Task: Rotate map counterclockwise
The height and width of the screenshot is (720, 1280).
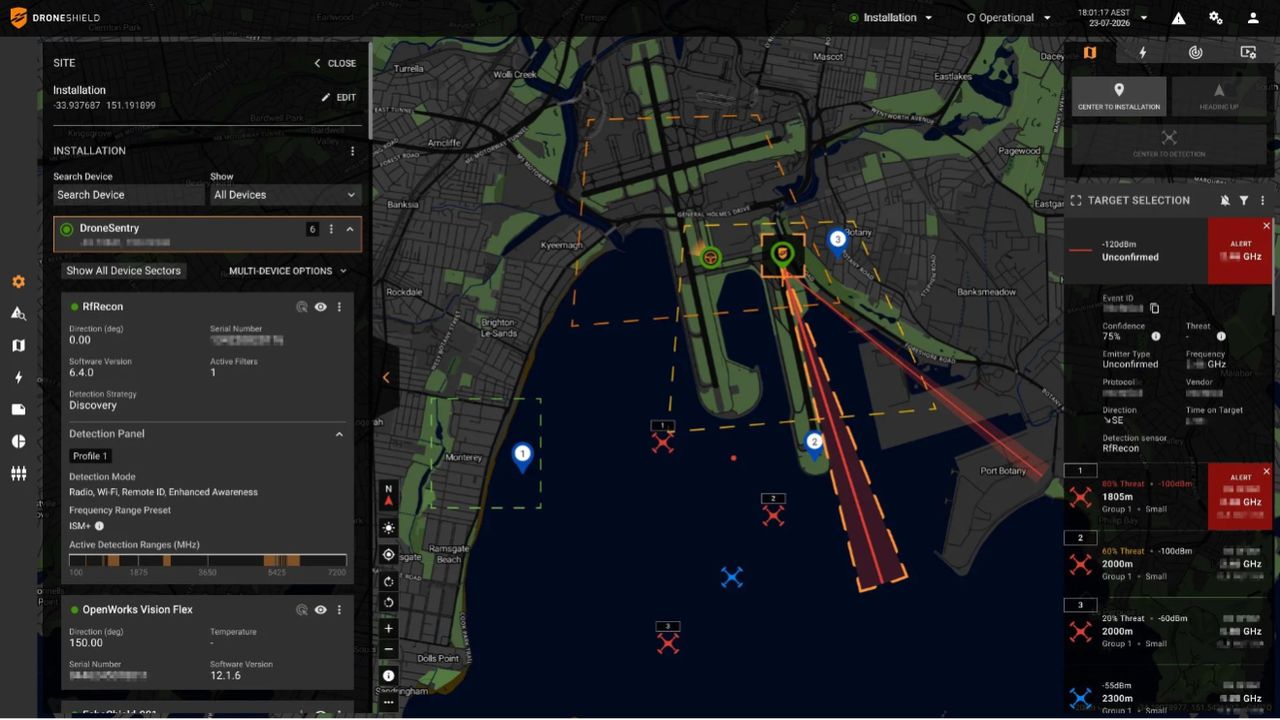Action: pyautogui.click(x=389, y=602)
